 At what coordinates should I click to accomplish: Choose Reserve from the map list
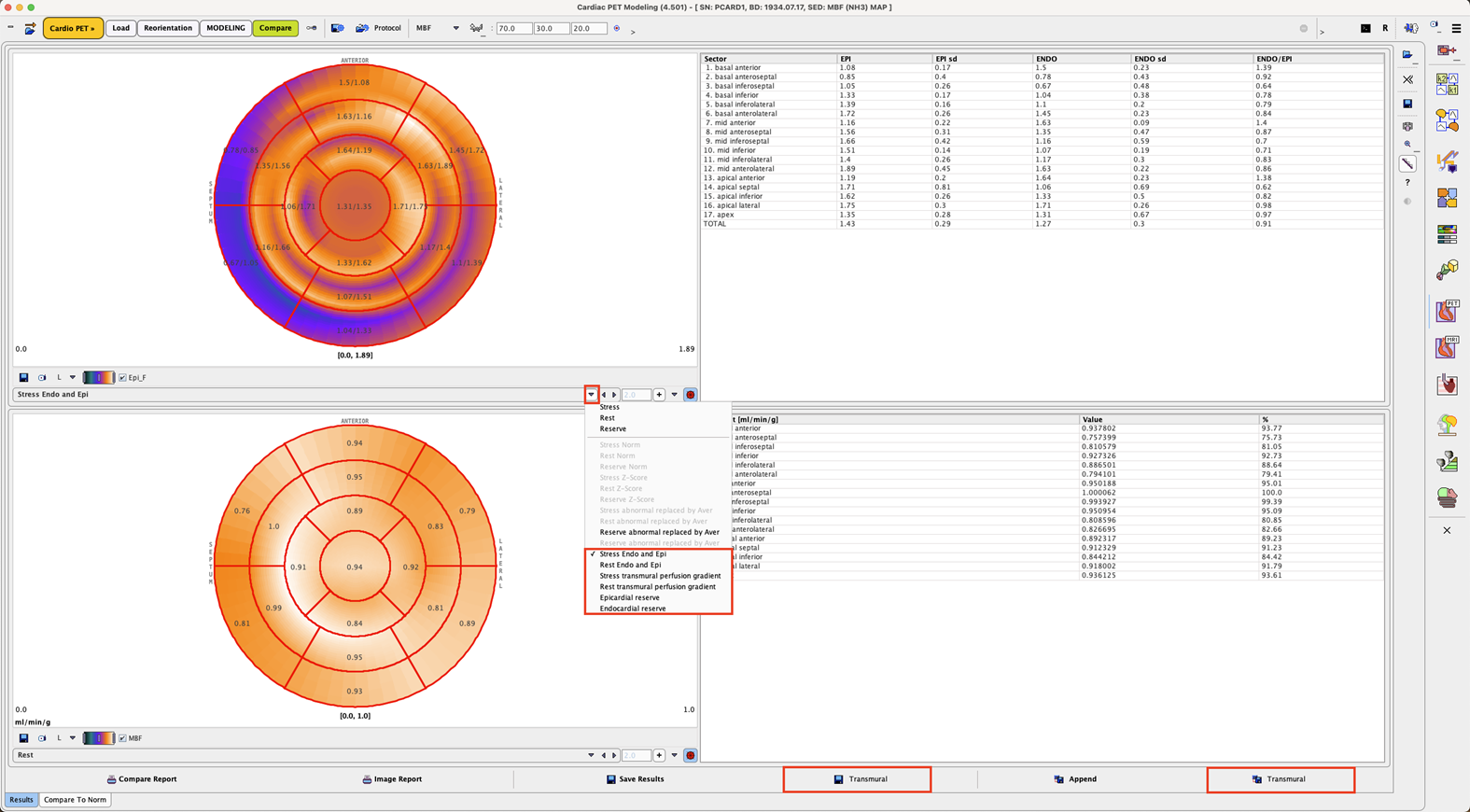tap(613, 429)
